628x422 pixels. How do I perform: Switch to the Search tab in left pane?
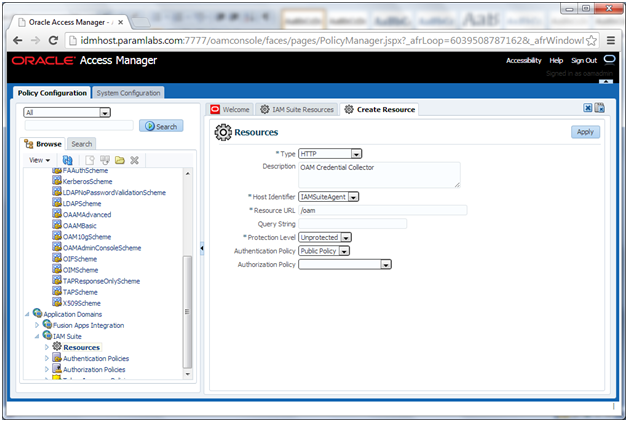point(82,144)
